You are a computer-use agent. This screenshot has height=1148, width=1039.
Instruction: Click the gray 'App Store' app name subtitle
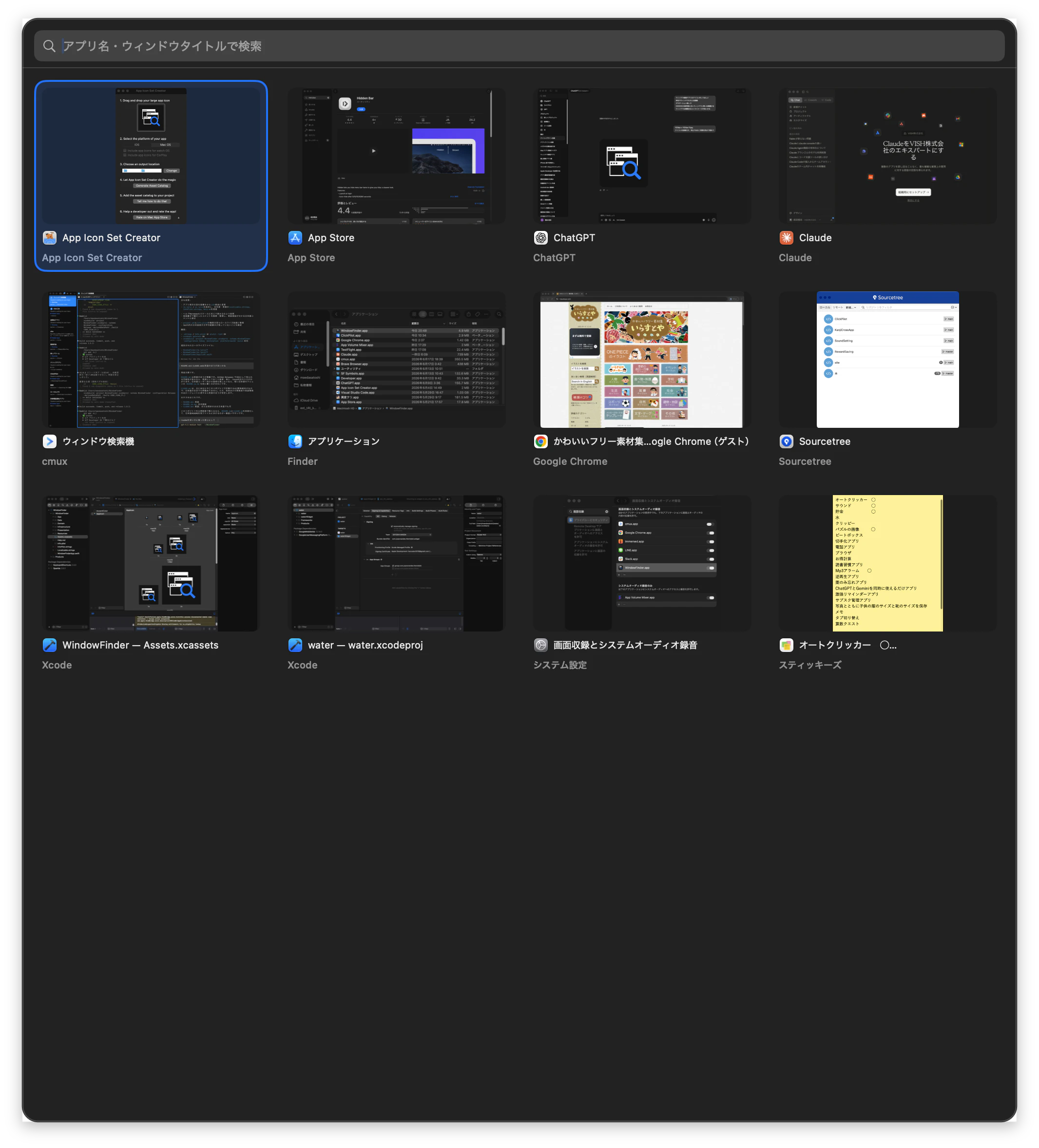coord(311,257)
